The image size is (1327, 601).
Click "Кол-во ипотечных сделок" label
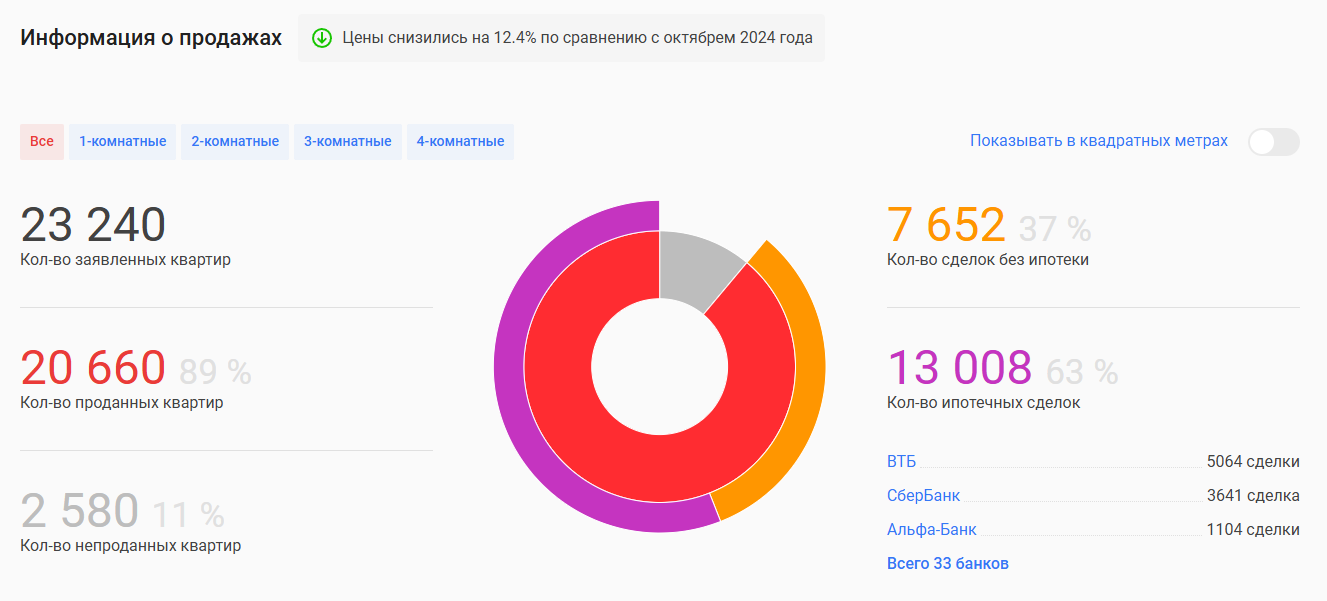point(984,403)
